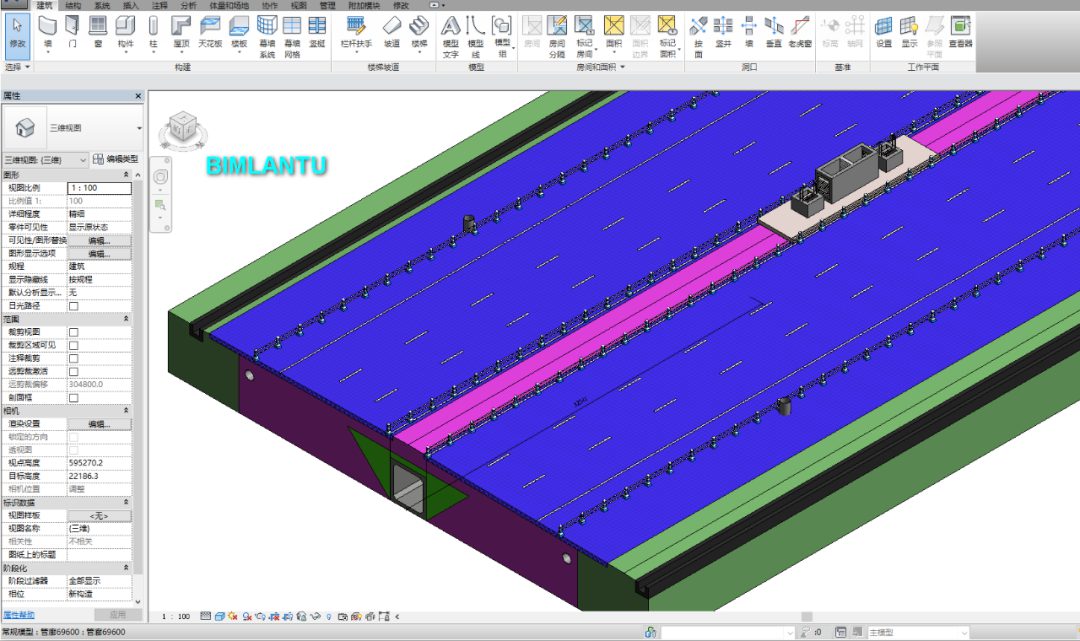Select the 按面 (By Face) opening tool
This screenshot has height=641, width=1080.
pos(698,36)
